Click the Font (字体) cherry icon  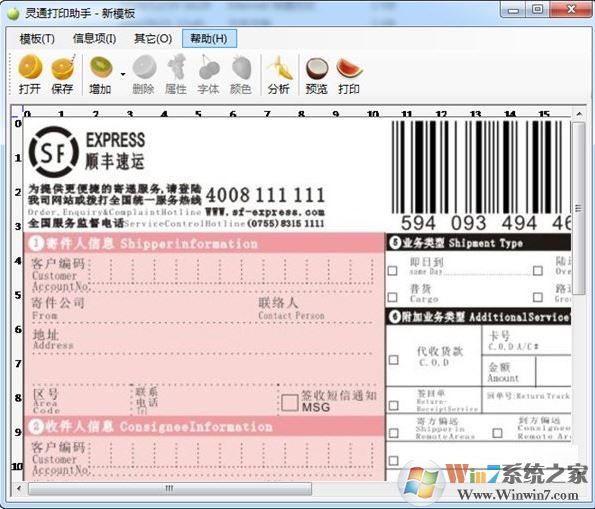tap(209, 74)
